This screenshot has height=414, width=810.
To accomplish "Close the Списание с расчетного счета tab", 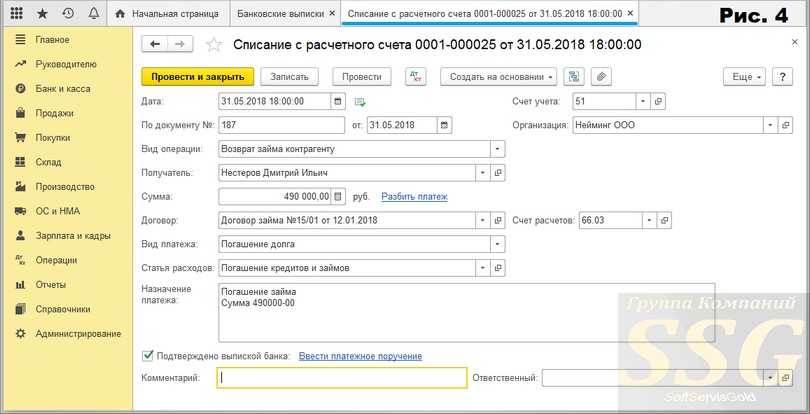I will tap(629, 14).
